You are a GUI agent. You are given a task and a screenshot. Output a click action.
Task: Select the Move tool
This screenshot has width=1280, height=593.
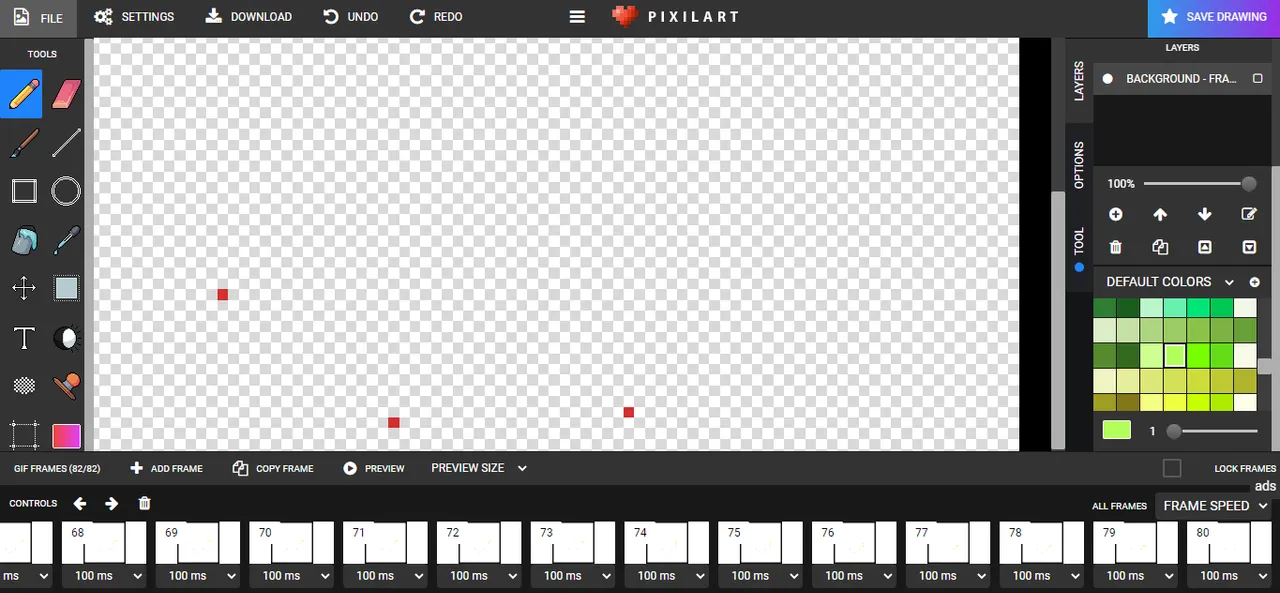(x=23, y=289)
